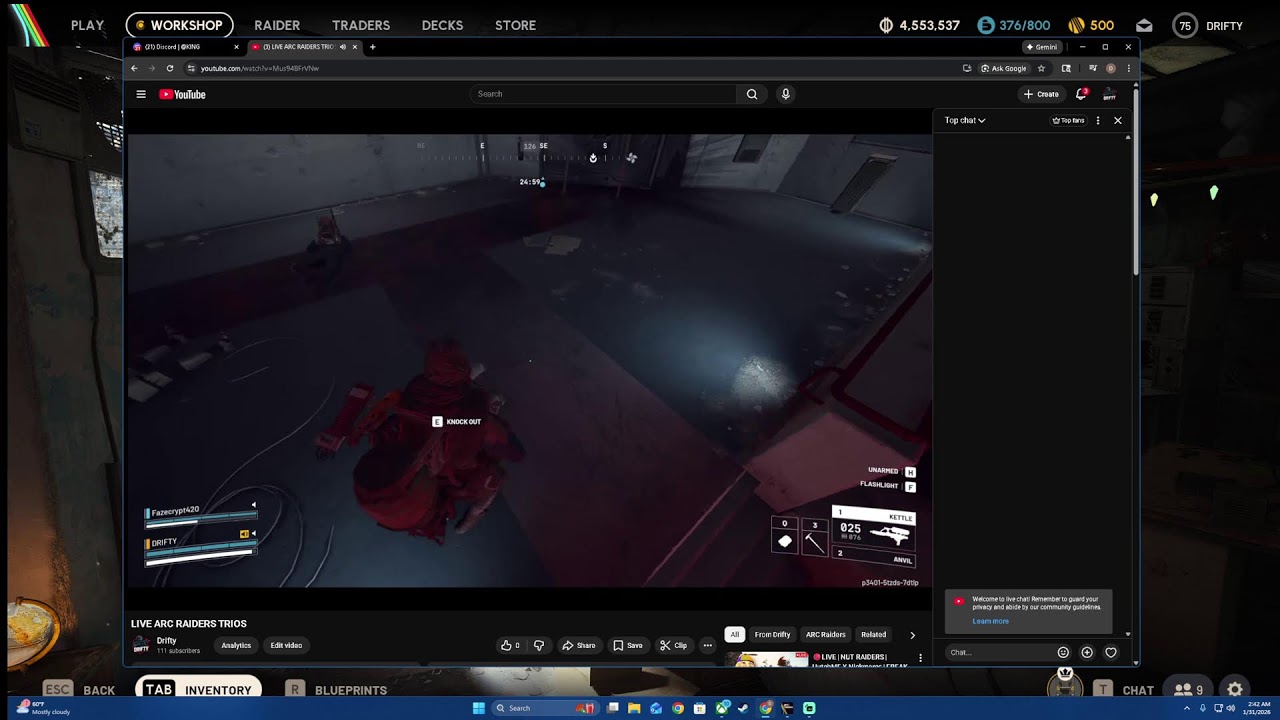Bookmark this page with the star icon
This screenshot has width=1280, height=720.
tap(1041, 68)
